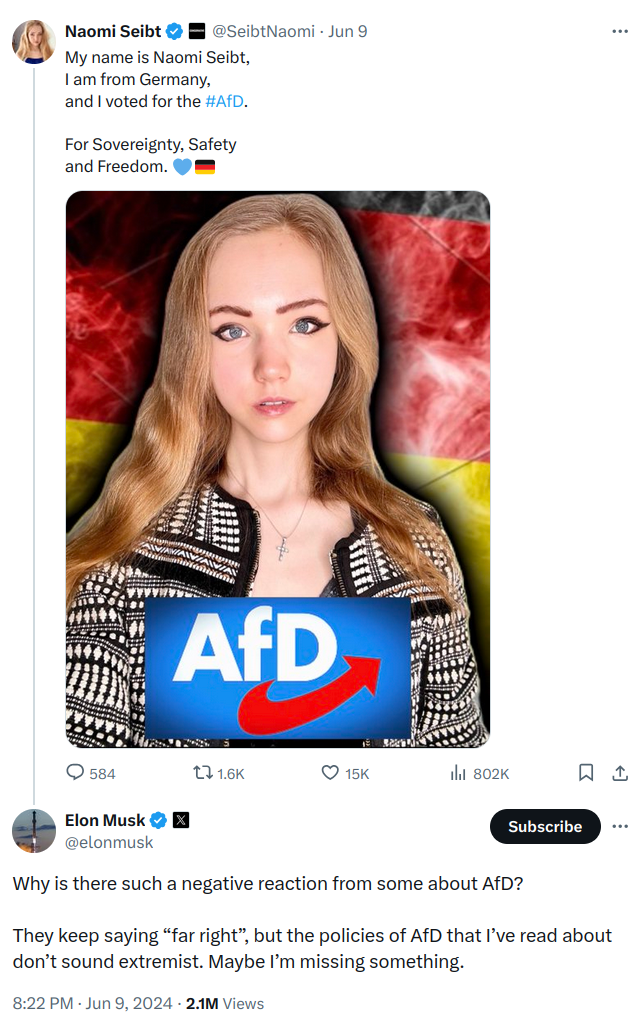Subscribe to Elon Musk
Screen dimensions: 640x1026
545,826
